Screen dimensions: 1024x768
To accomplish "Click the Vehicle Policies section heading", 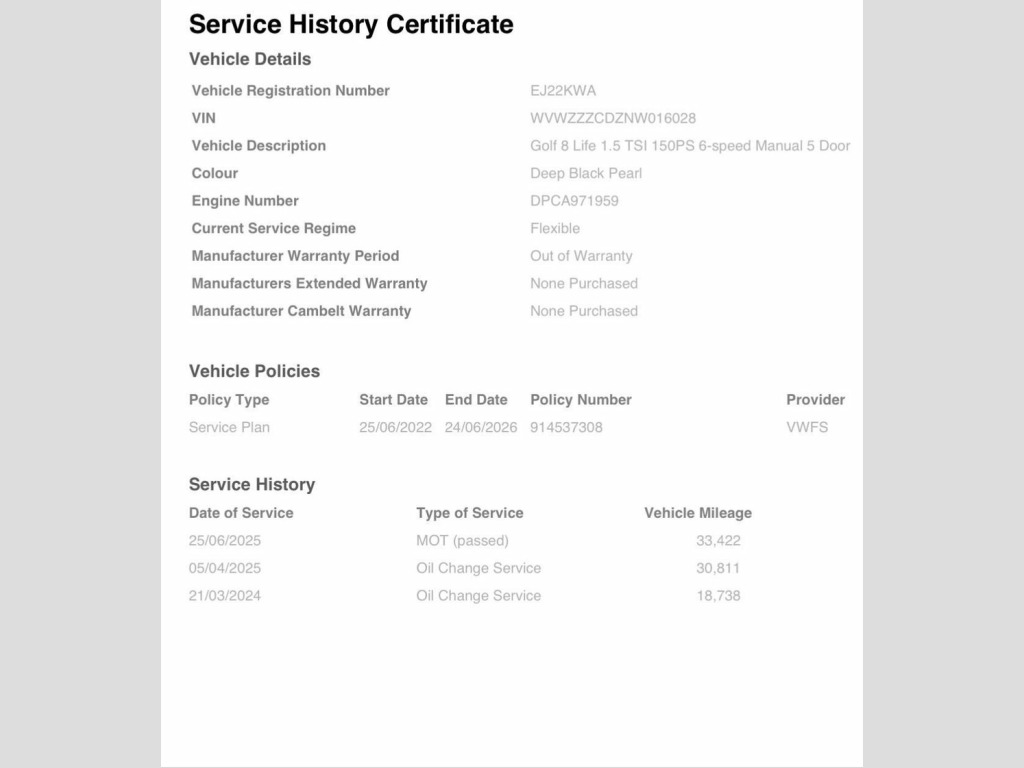I will 254,371.
